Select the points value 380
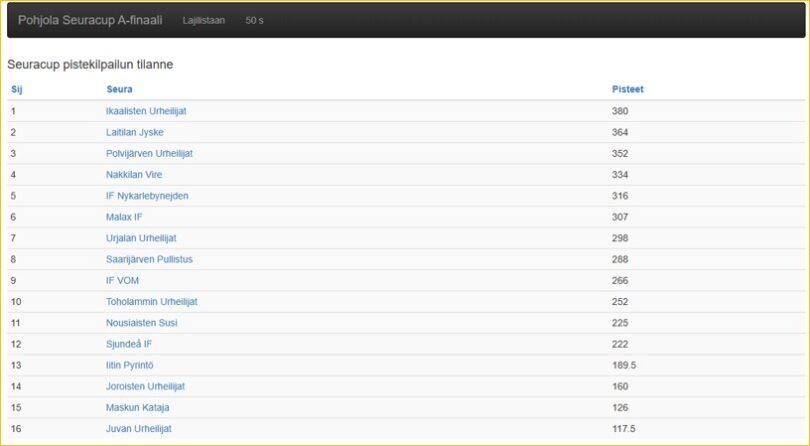This screenshot has height=446, width=810. click(x=620, y=111)
